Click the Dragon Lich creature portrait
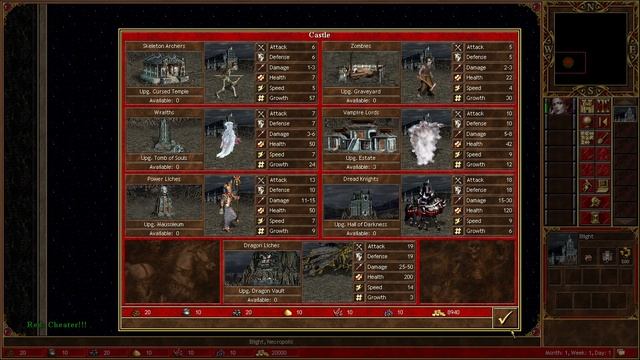 click(327, 272)
